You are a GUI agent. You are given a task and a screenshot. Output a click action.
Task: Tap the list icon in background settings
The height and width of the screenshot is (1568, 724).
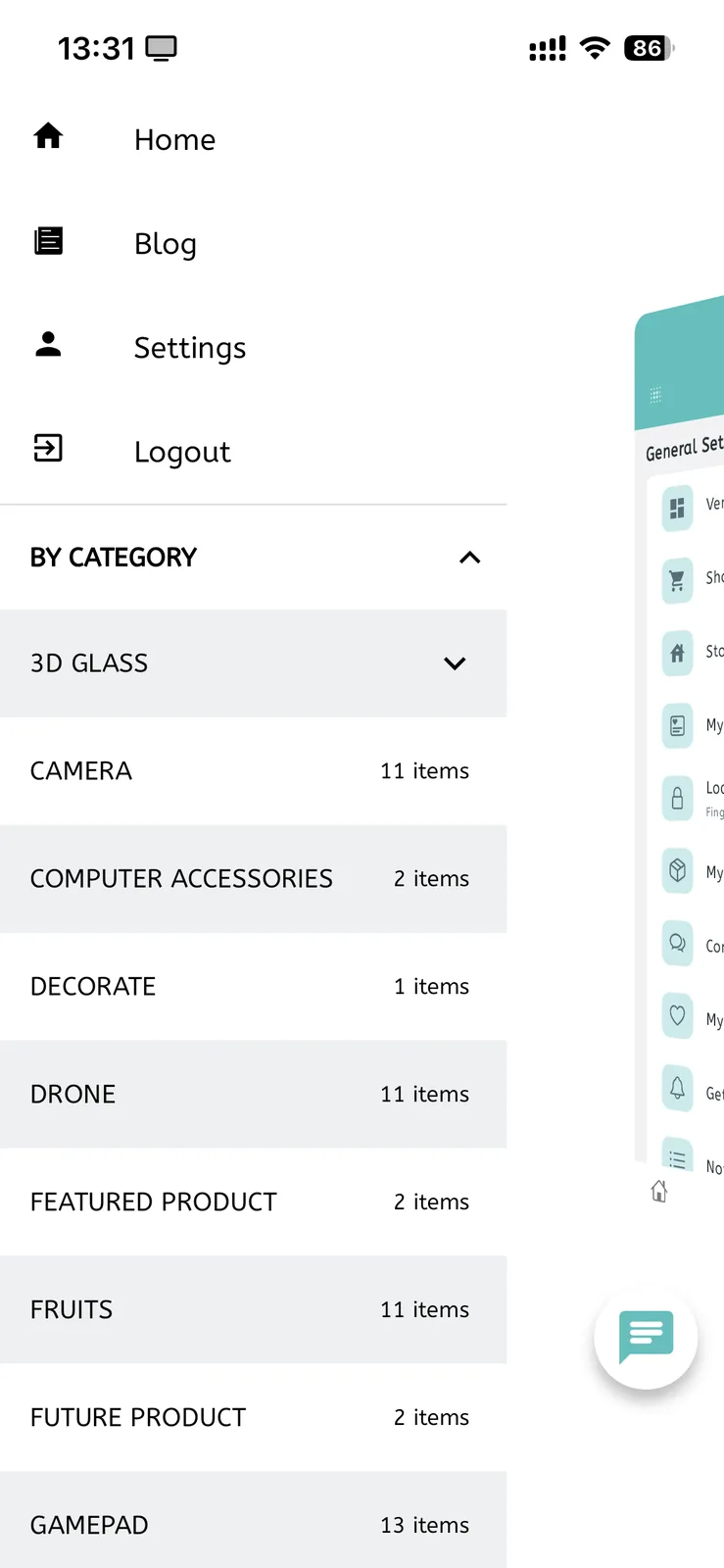coord(677,1156)
